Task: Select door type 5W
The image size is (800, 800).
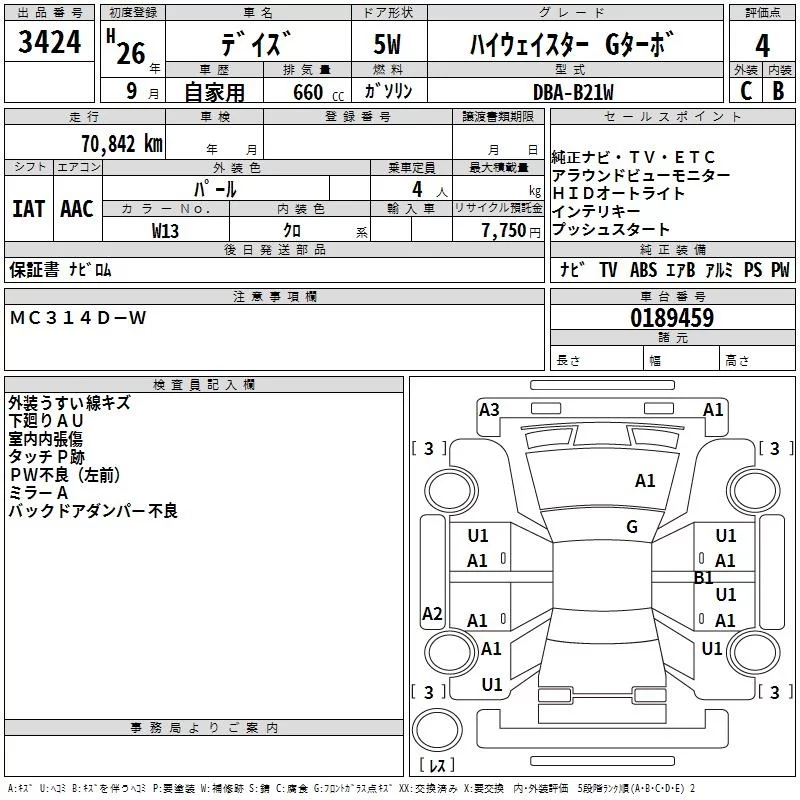Action: (387, 44)
